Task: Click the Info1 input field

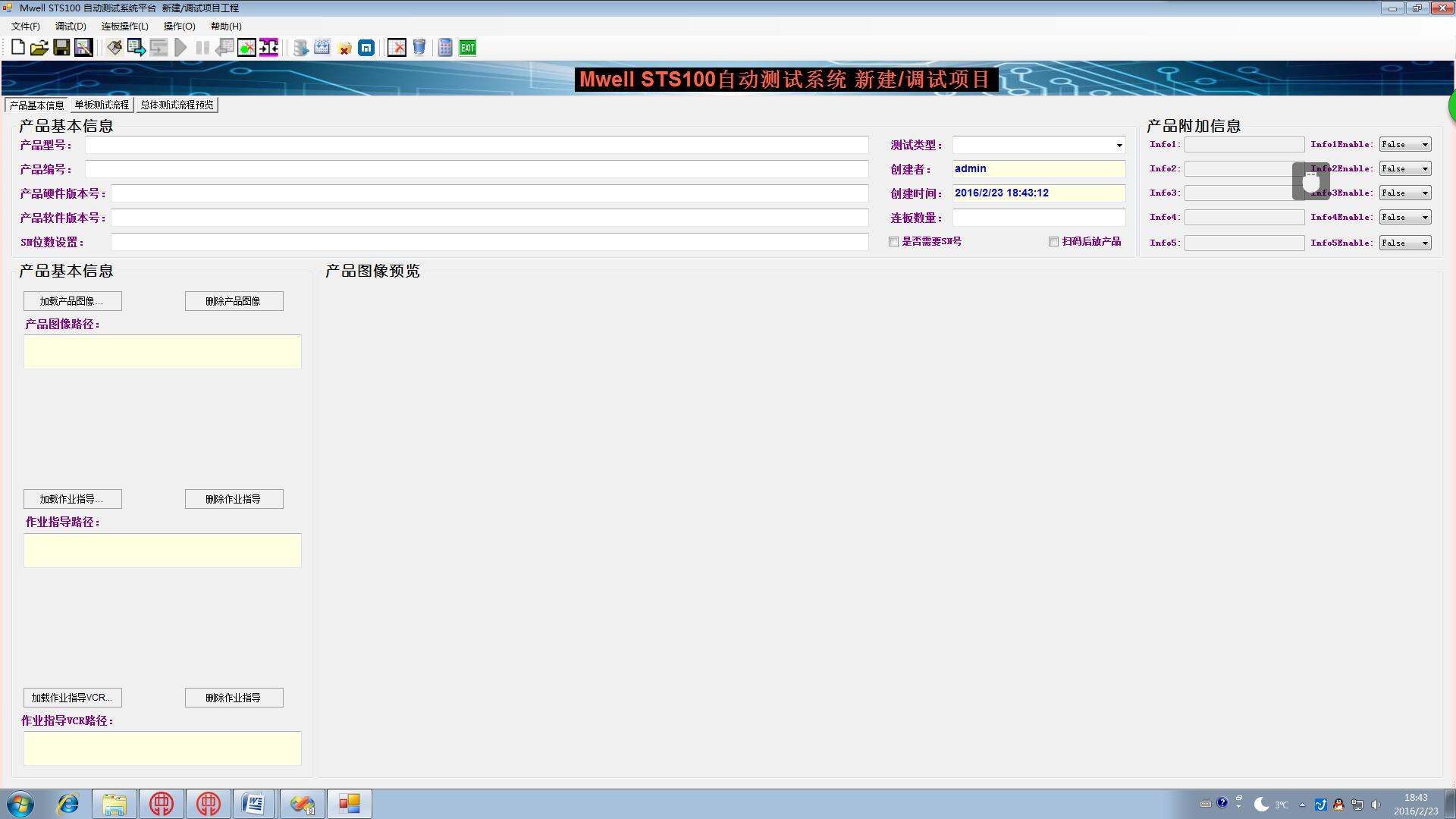Action: point(1244,145)
